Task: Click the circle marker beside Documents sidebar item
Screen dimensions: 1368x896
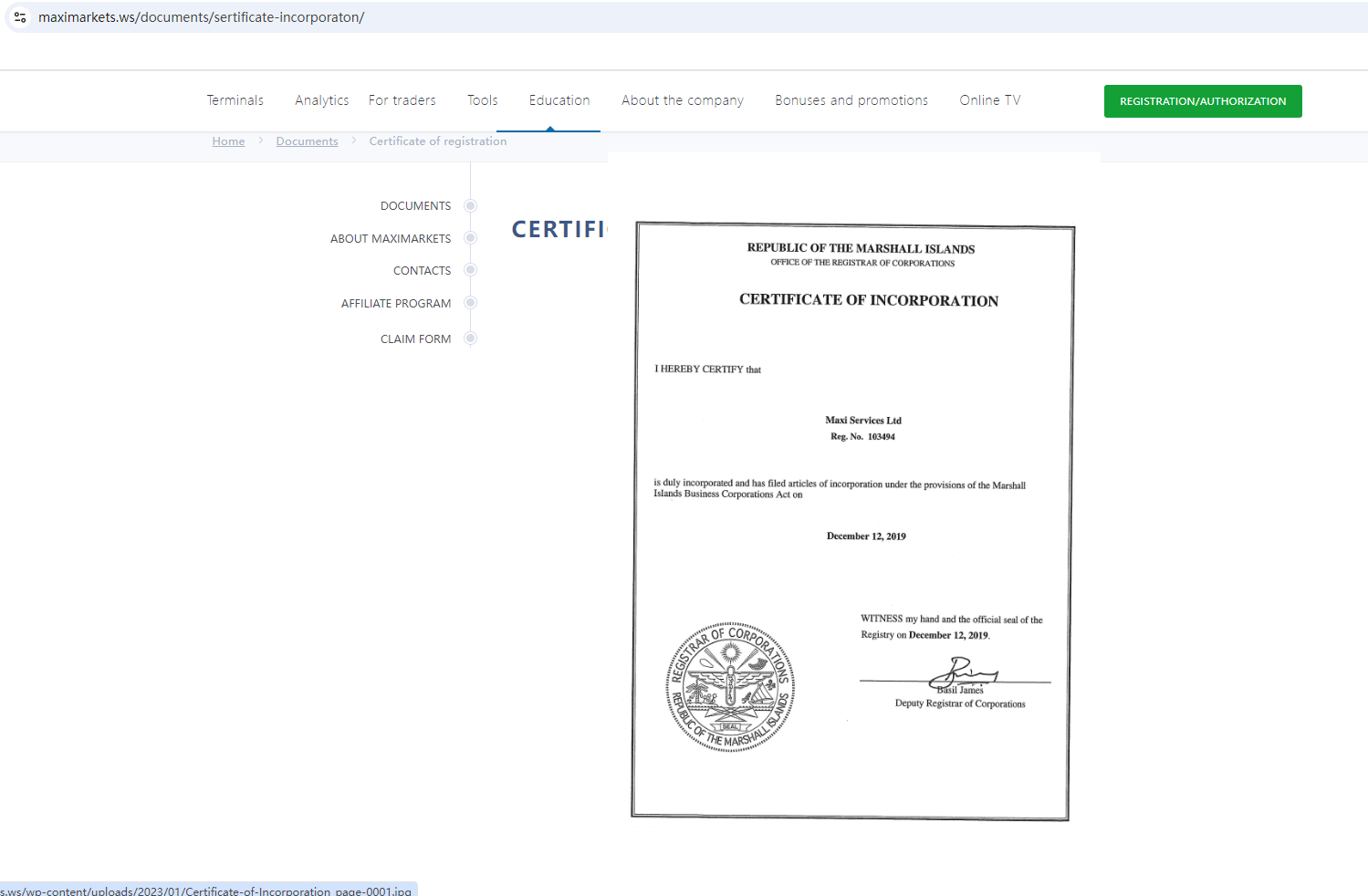Action: [471, 206]
